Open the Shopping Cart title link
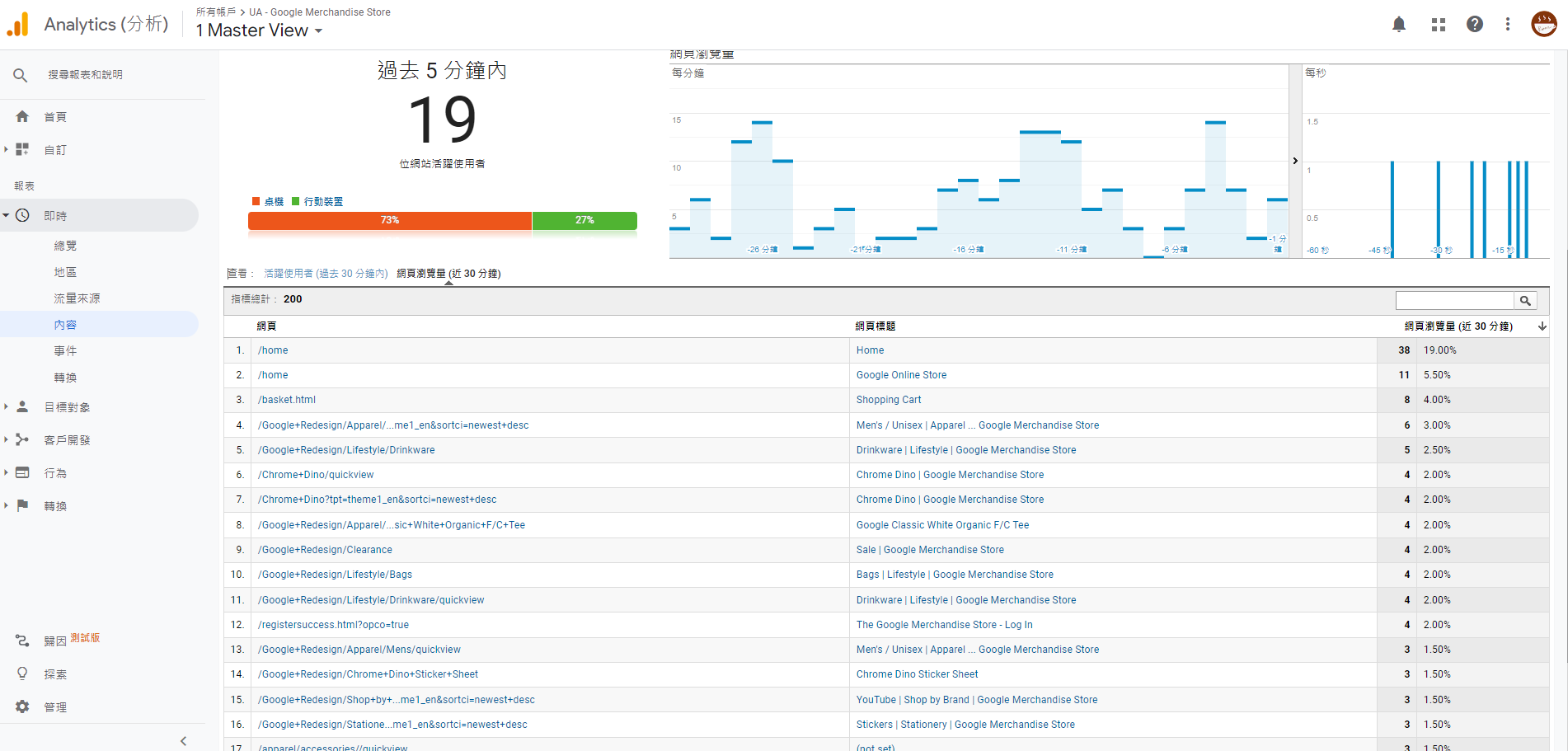 [889, 400]
